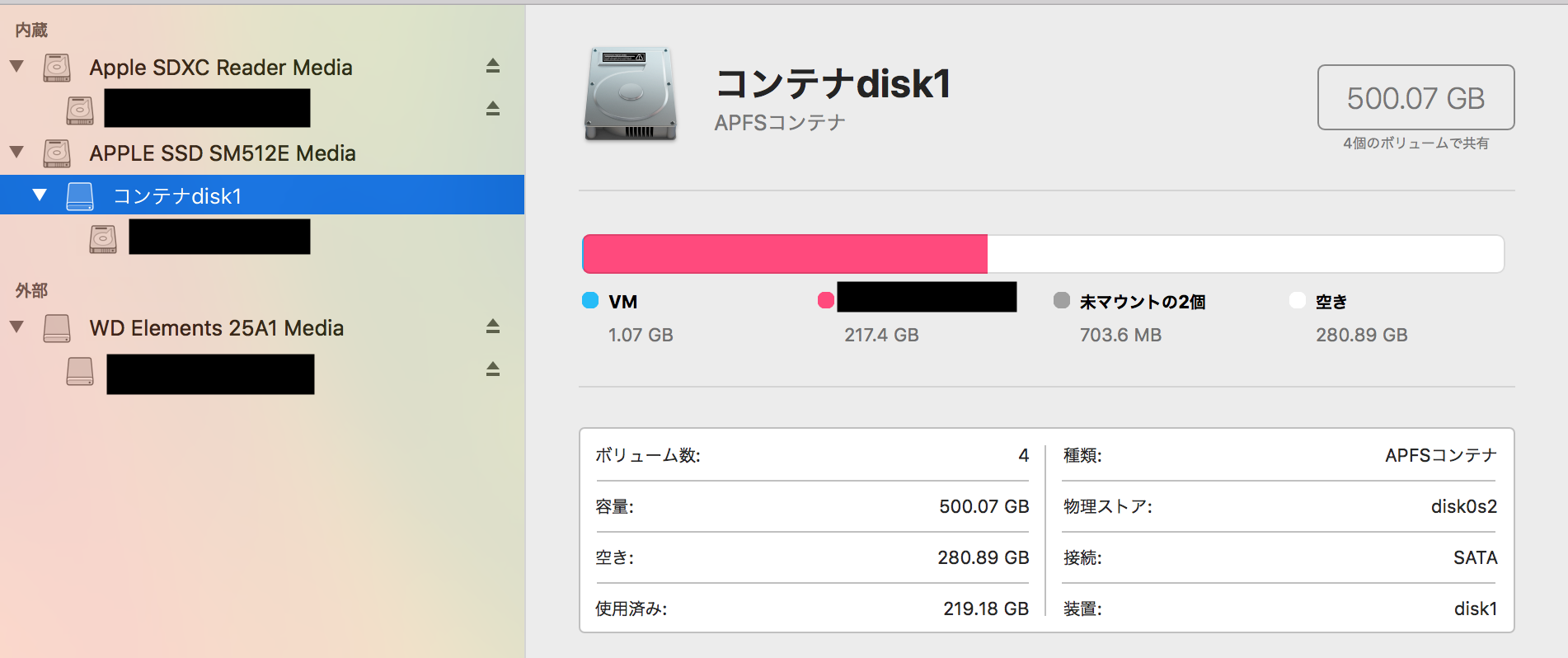Eject the volume under WD Elements
Viewport: 1568px width, 658px height.
pos(493,369)
